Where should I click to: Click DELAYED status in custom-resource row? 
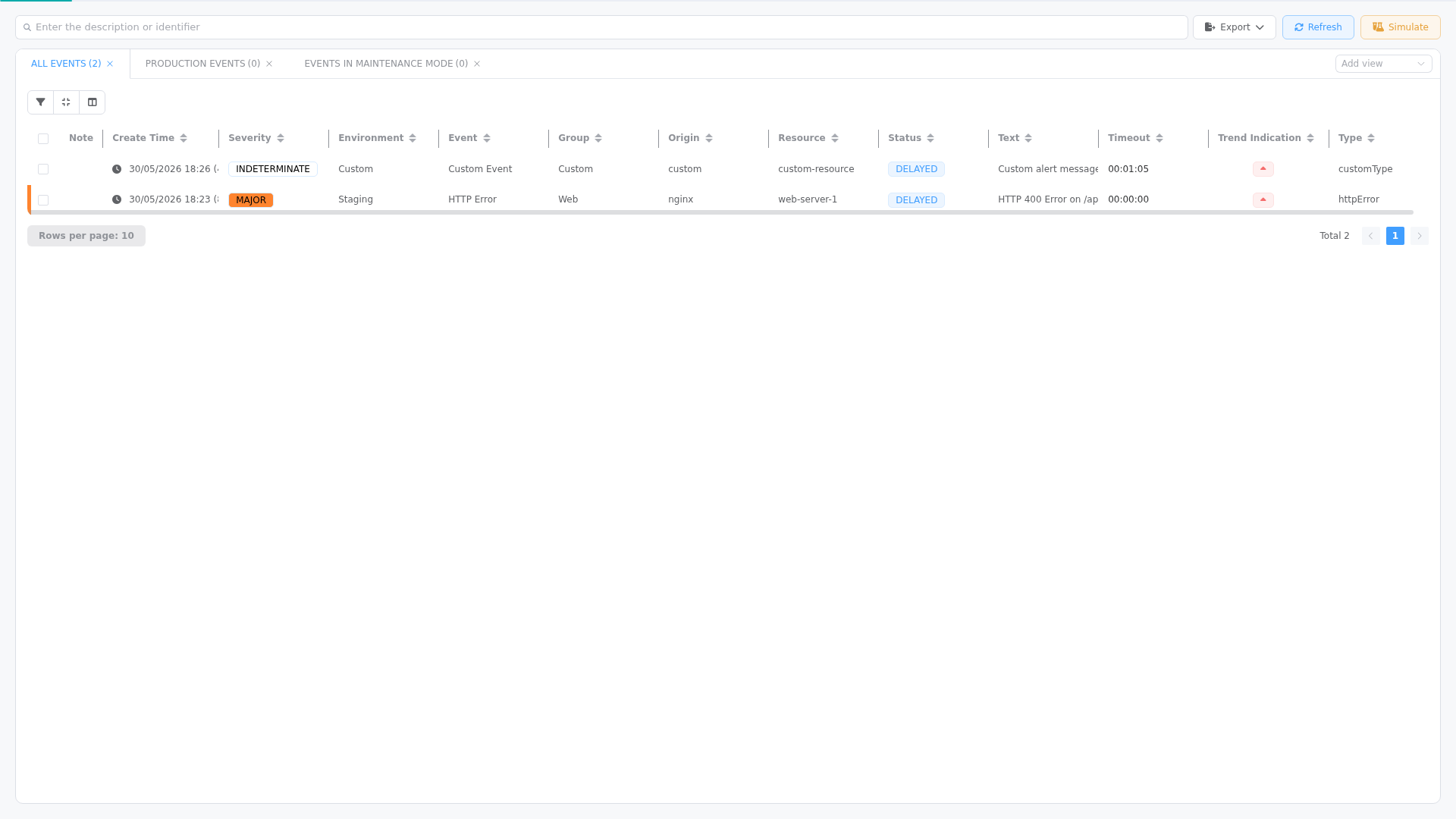(x=916, y=169)
